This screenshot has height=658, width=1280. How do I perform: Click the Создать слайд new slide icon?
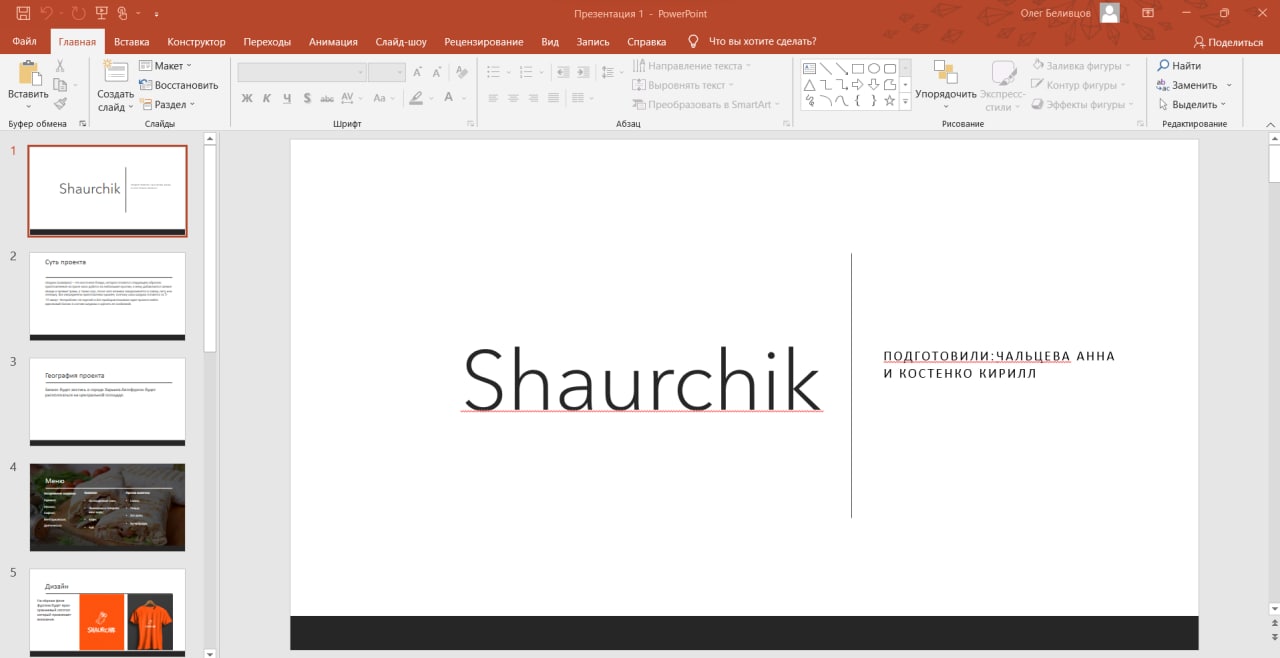[x=116, y=72]
